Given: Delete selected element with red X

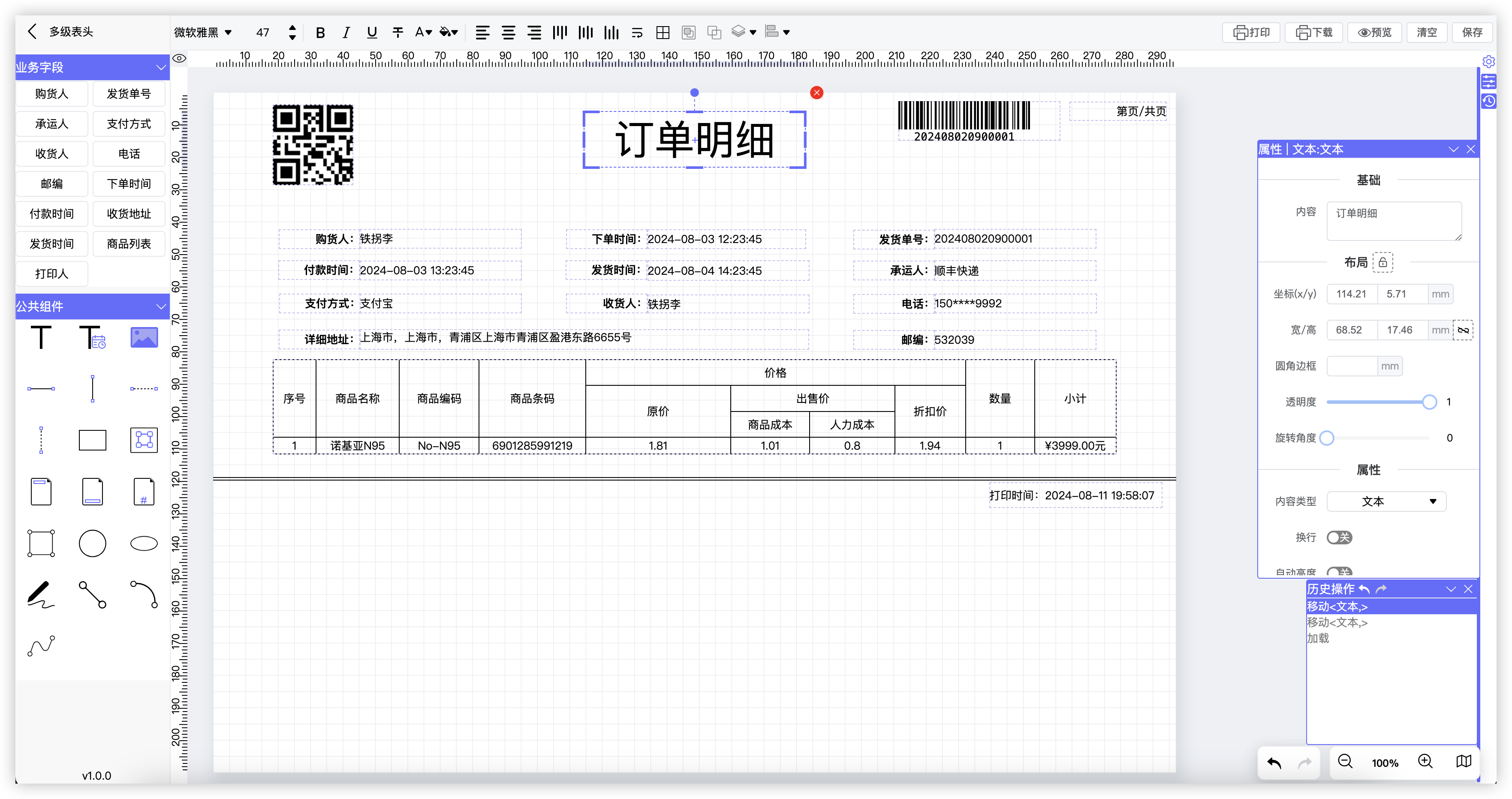Looking at the screenshot, I should pos(816,93).
